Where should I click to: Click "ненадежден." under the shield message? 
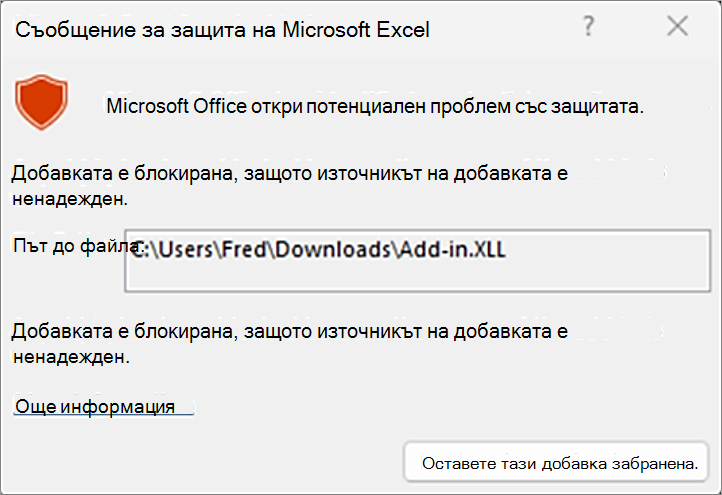click(x=70, y=199)
